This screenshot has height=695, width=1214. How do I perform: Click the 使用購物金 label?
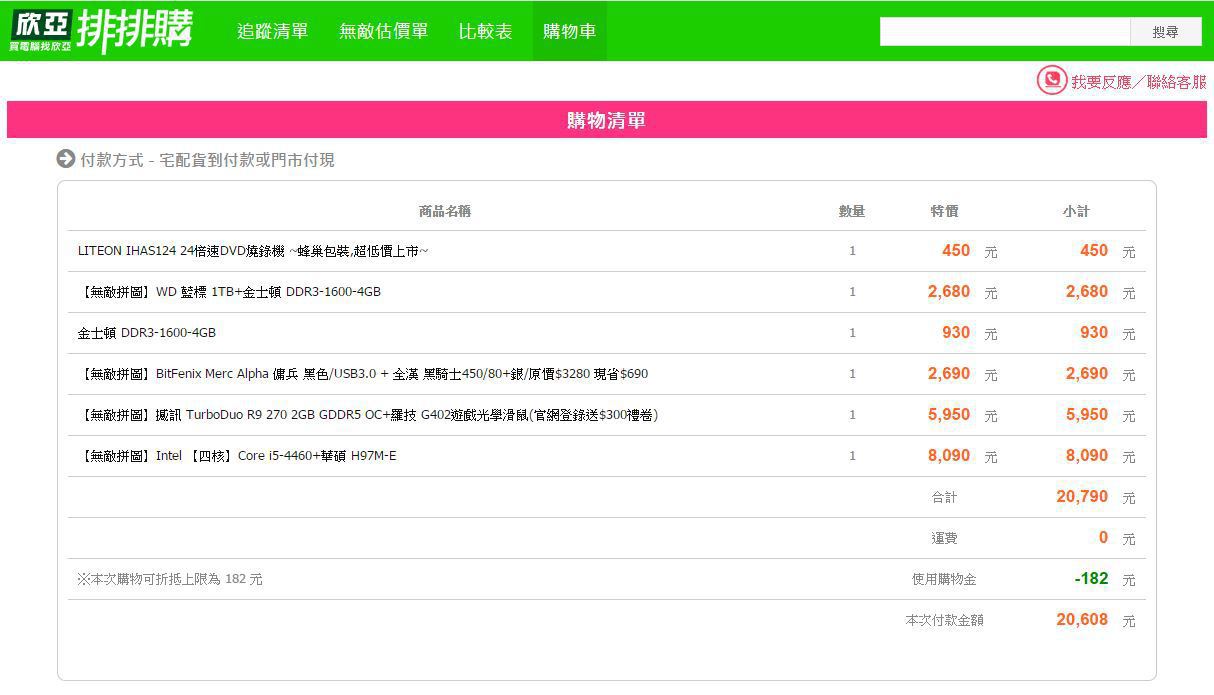pos(944,579)
